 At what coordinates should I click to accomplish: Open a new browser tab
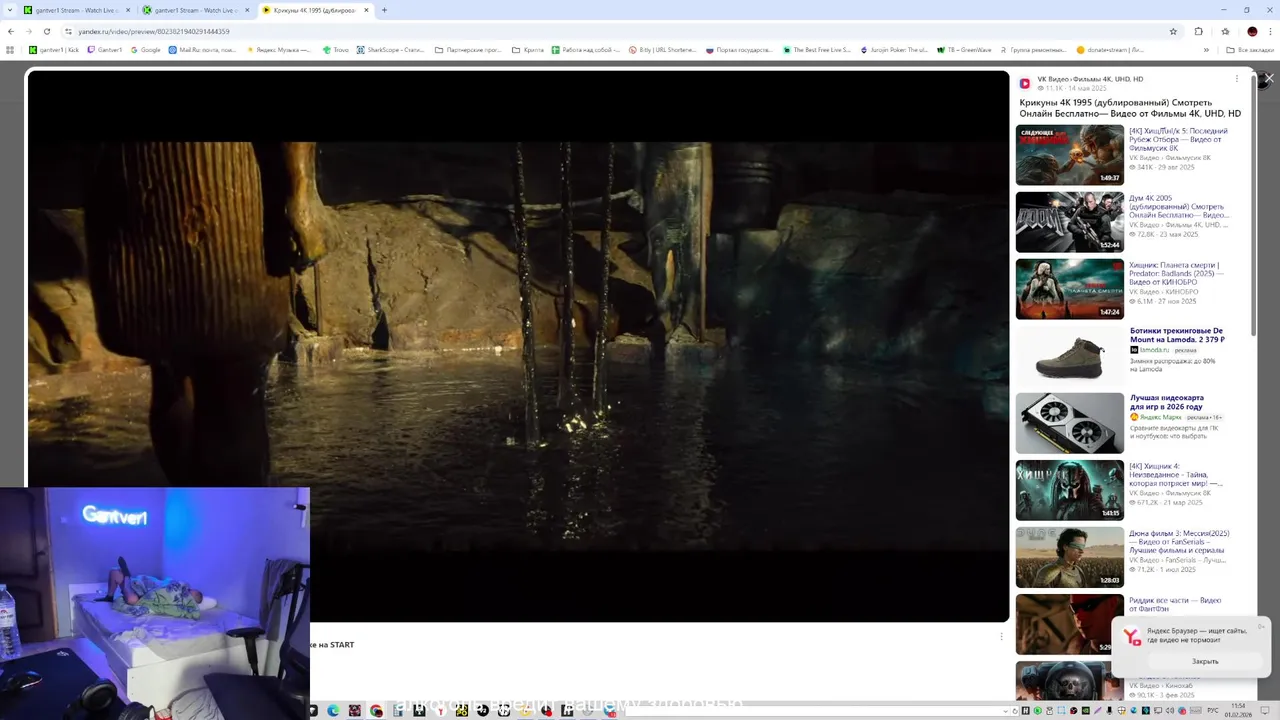click(x=384, y=10)
